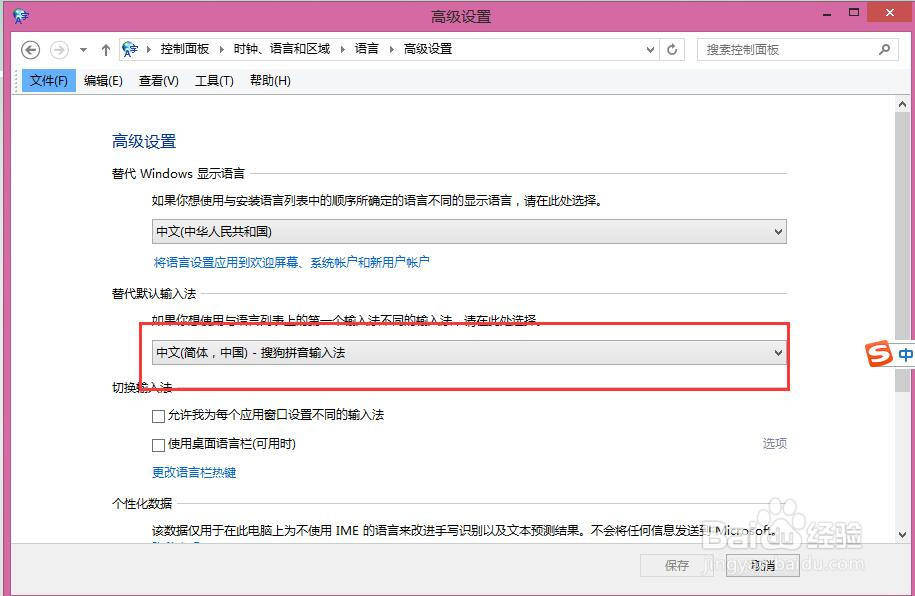Click inside the 搜索控制面板 search field

pos(790,48)
